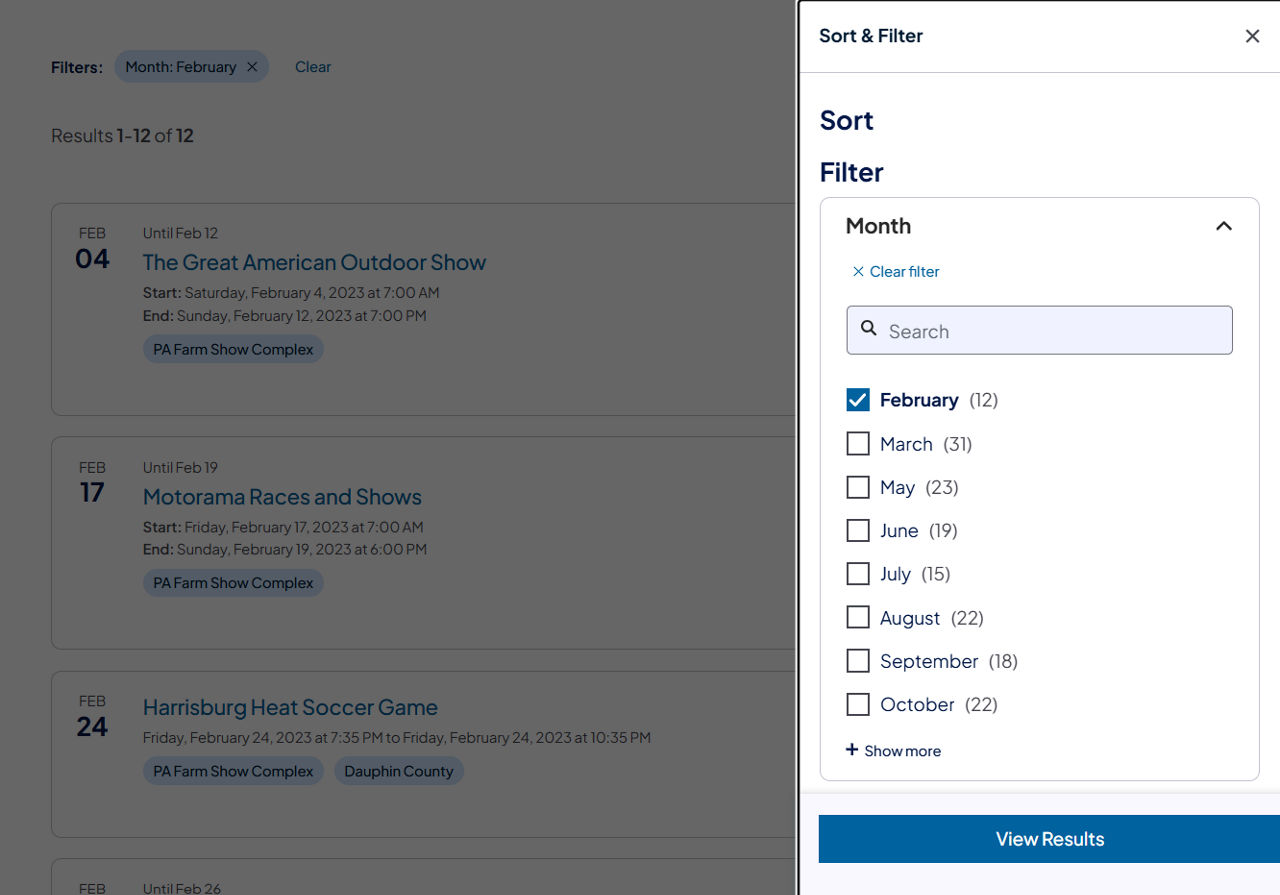Check the May checkbox
Viewport: 1280px width, 895px height.
(x=858, y=487)
